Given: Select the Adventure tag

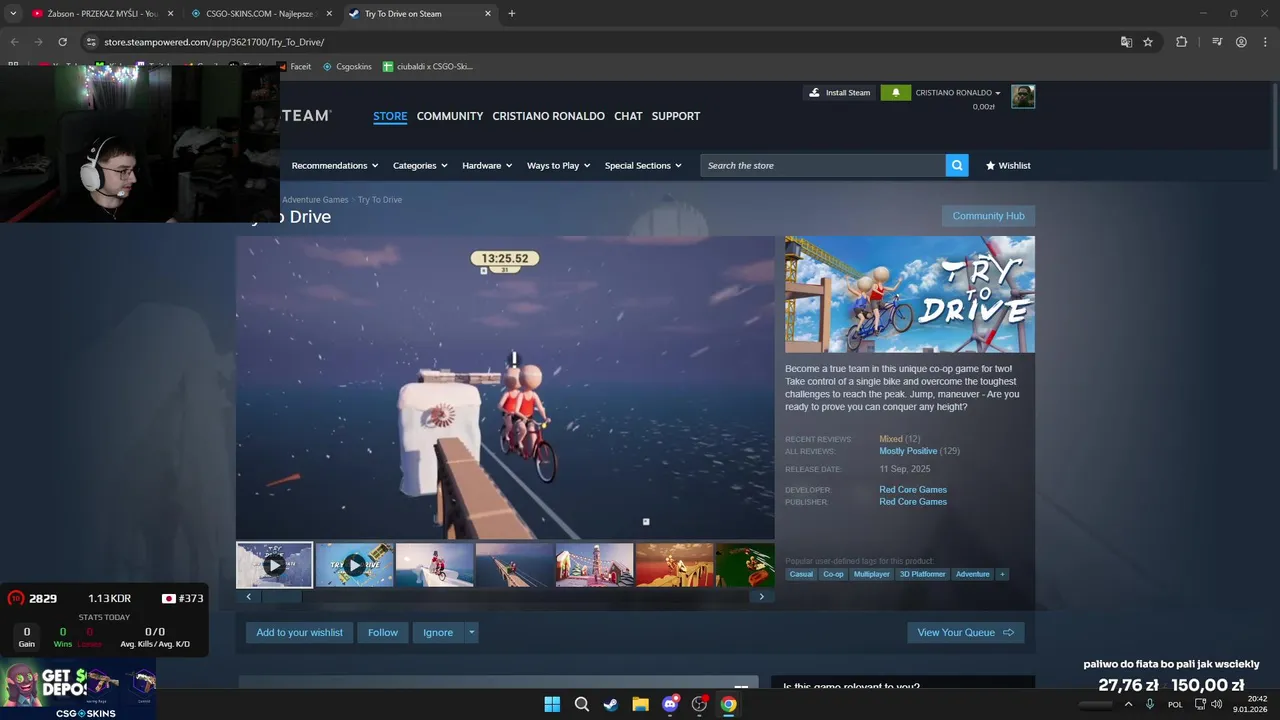Looking at the screenshot, I should [972, 574].
